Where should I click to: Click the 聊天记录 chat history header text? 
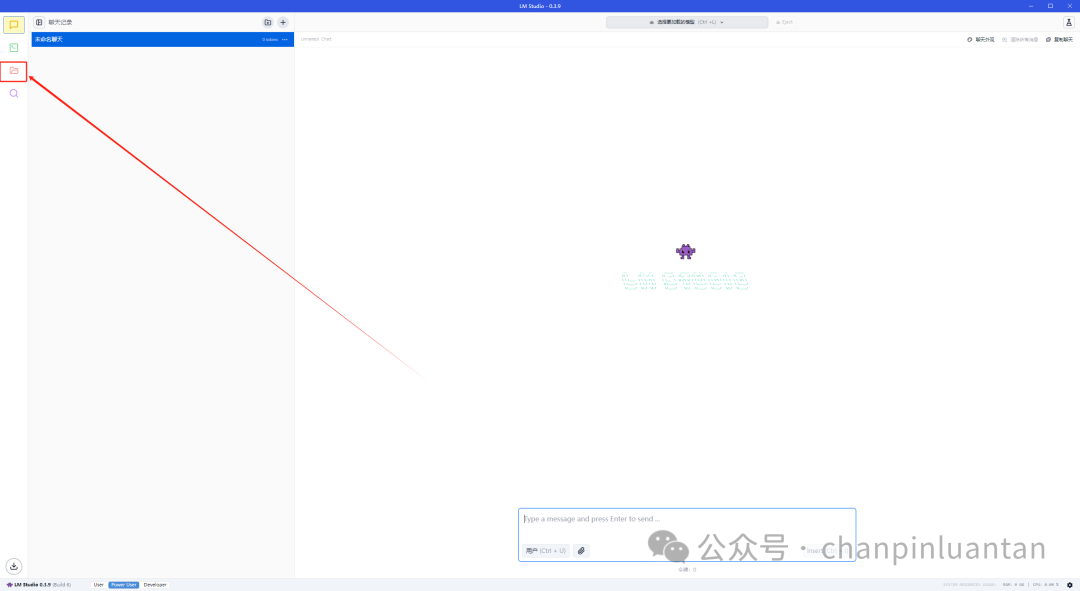[x=61, y=22]
